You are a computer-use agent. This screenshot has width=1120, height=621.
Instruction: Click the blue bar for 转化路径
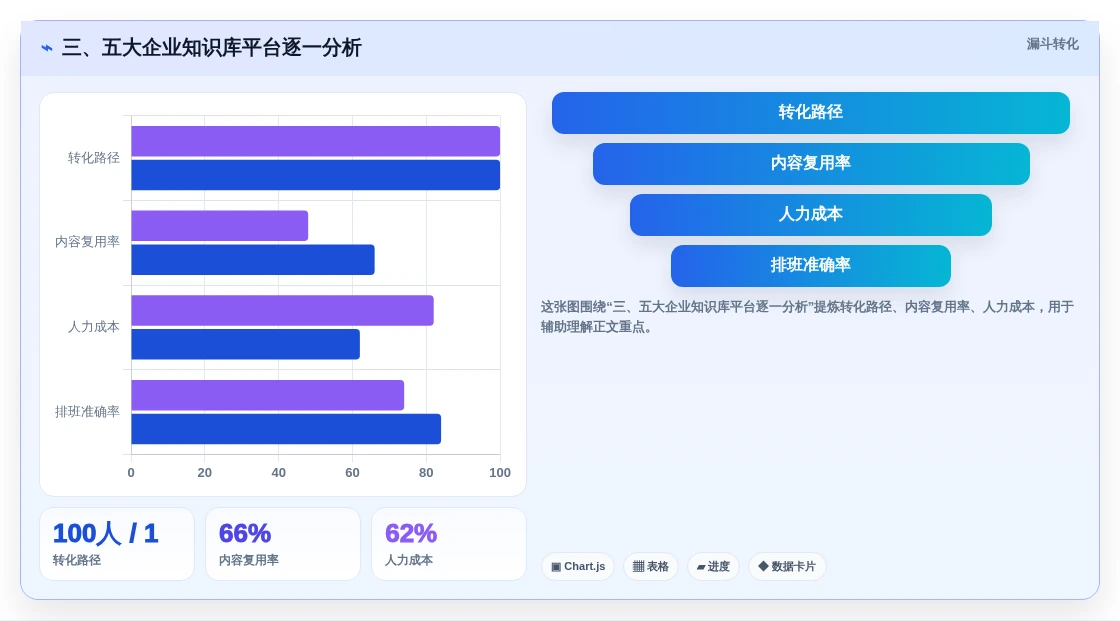(x=316, y=175)
